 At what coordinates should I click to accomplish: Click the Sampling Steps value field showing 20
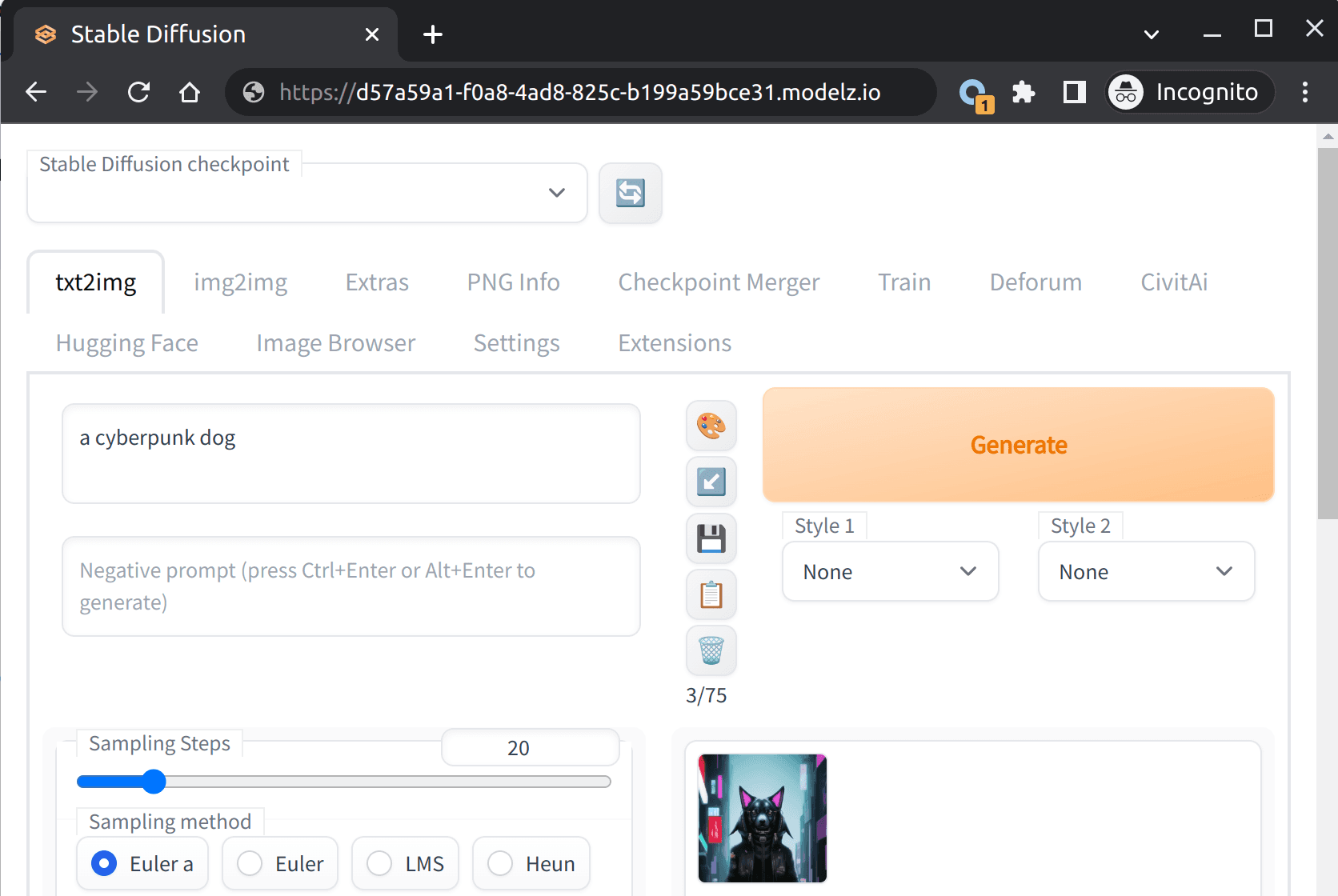[531, 747]
